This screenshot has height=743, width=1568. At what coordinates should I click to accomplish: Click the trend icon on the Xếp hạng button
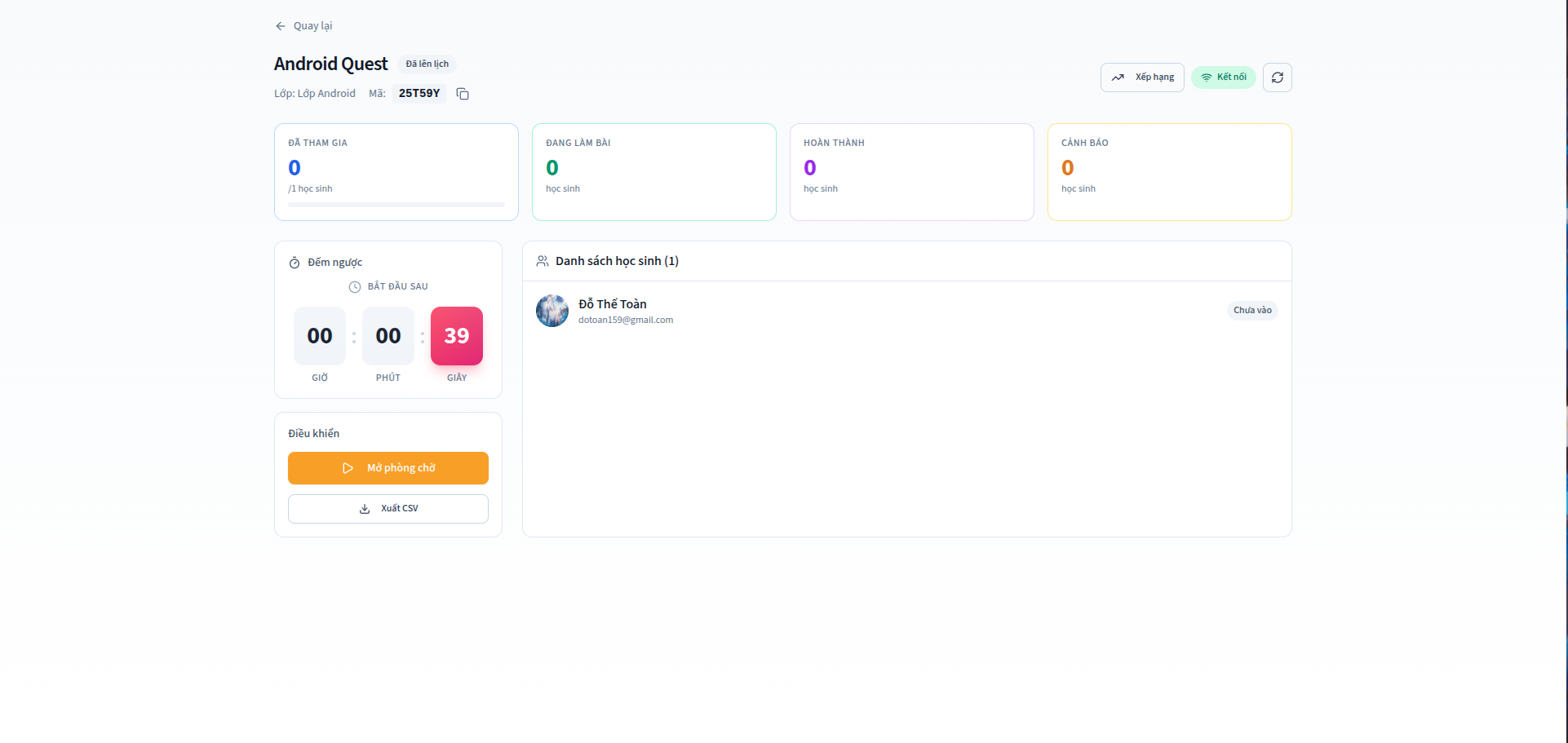(1118, 77)
